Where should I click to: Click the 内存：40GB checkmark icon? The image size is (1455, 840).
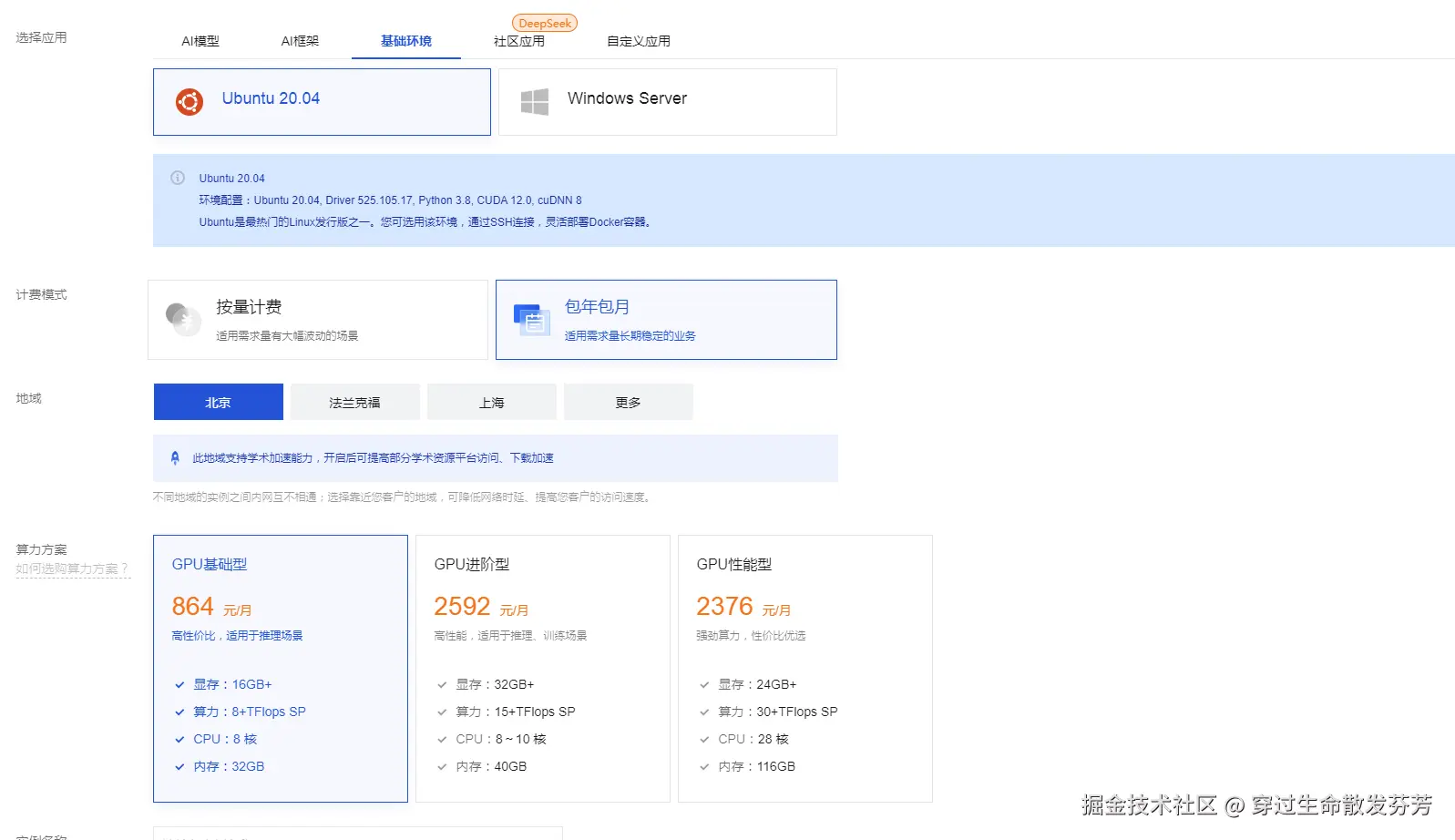coord(442,767)
